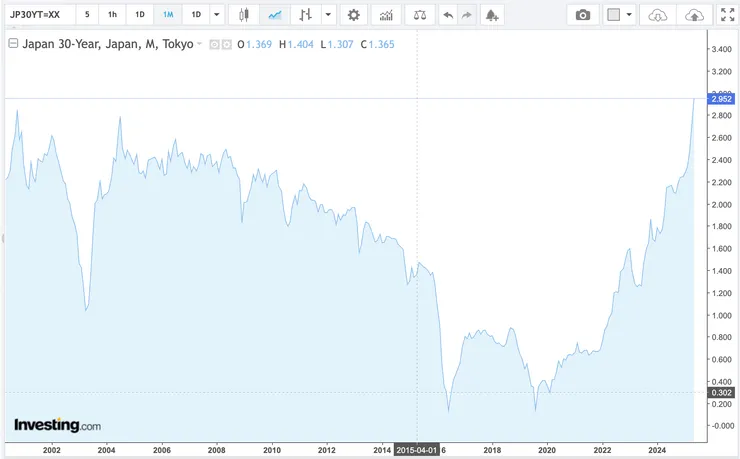Open chart settings gear
Screen dimensions: 740x459
[353, 15]
